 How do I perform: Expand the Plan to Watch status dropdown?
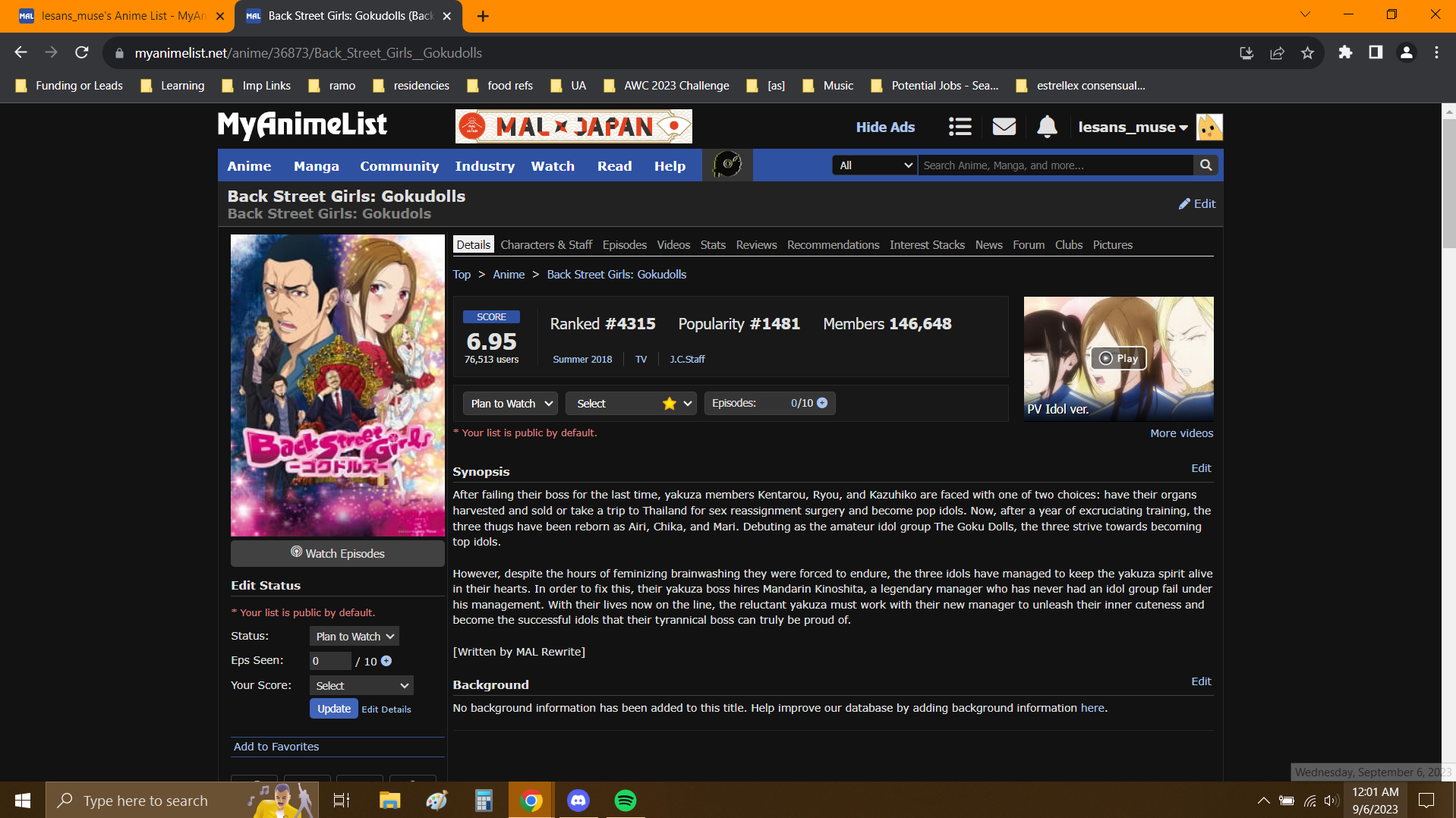point(510,404)
